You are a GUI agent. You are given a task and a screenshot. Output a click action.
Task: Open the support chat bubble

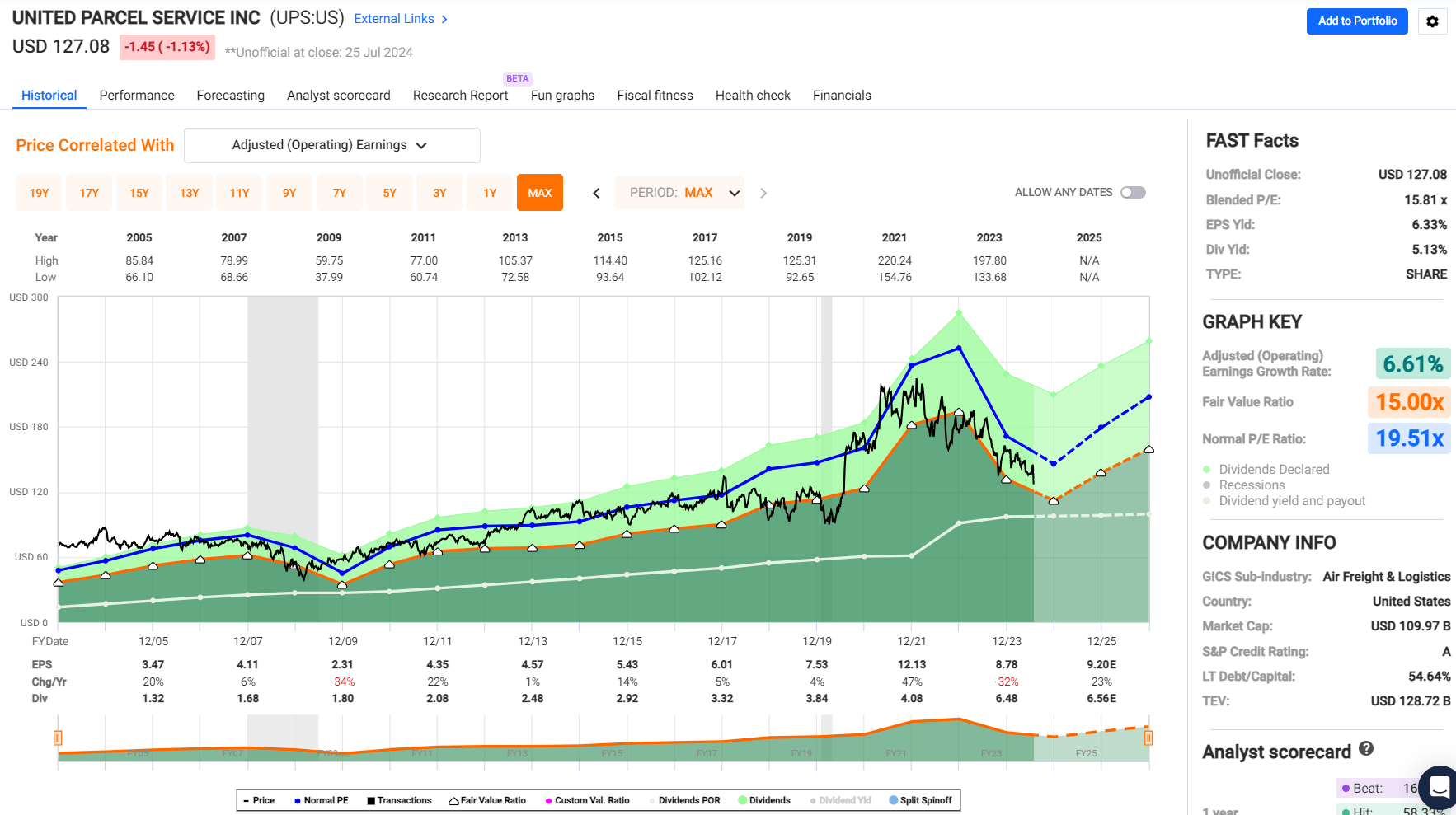pyautogui.click(x=1439, y=789)
